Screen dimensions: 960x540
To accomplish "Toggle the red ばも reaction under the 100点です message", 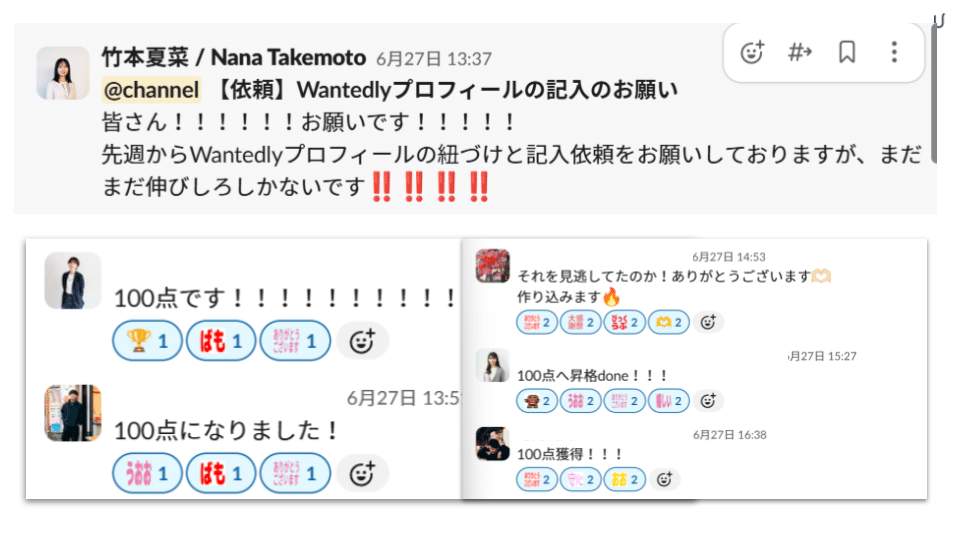I will [x=221, y=341].
